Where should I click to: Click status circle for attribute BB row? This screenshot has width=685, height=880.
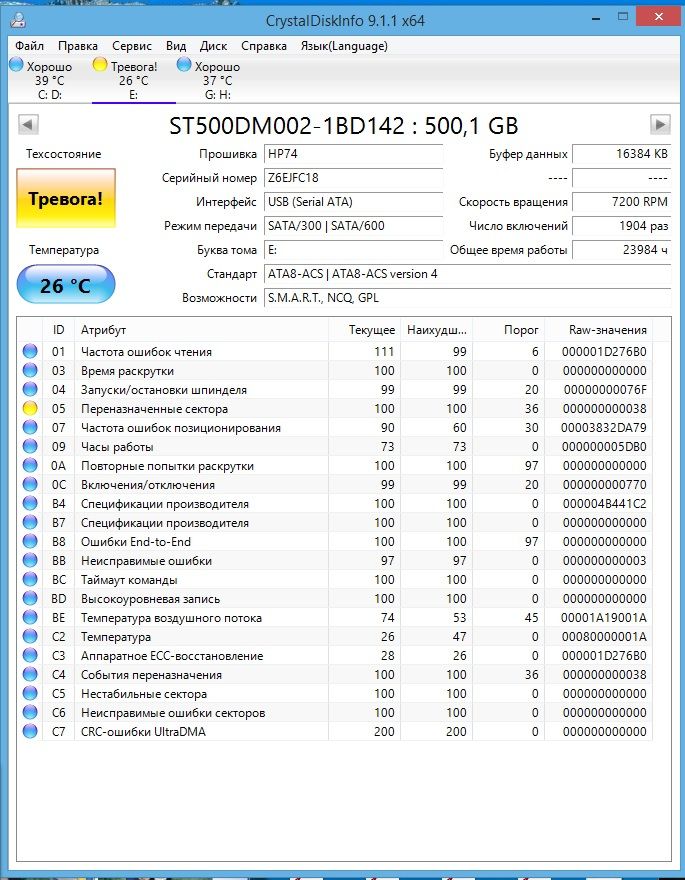click(x=30, y=561)
